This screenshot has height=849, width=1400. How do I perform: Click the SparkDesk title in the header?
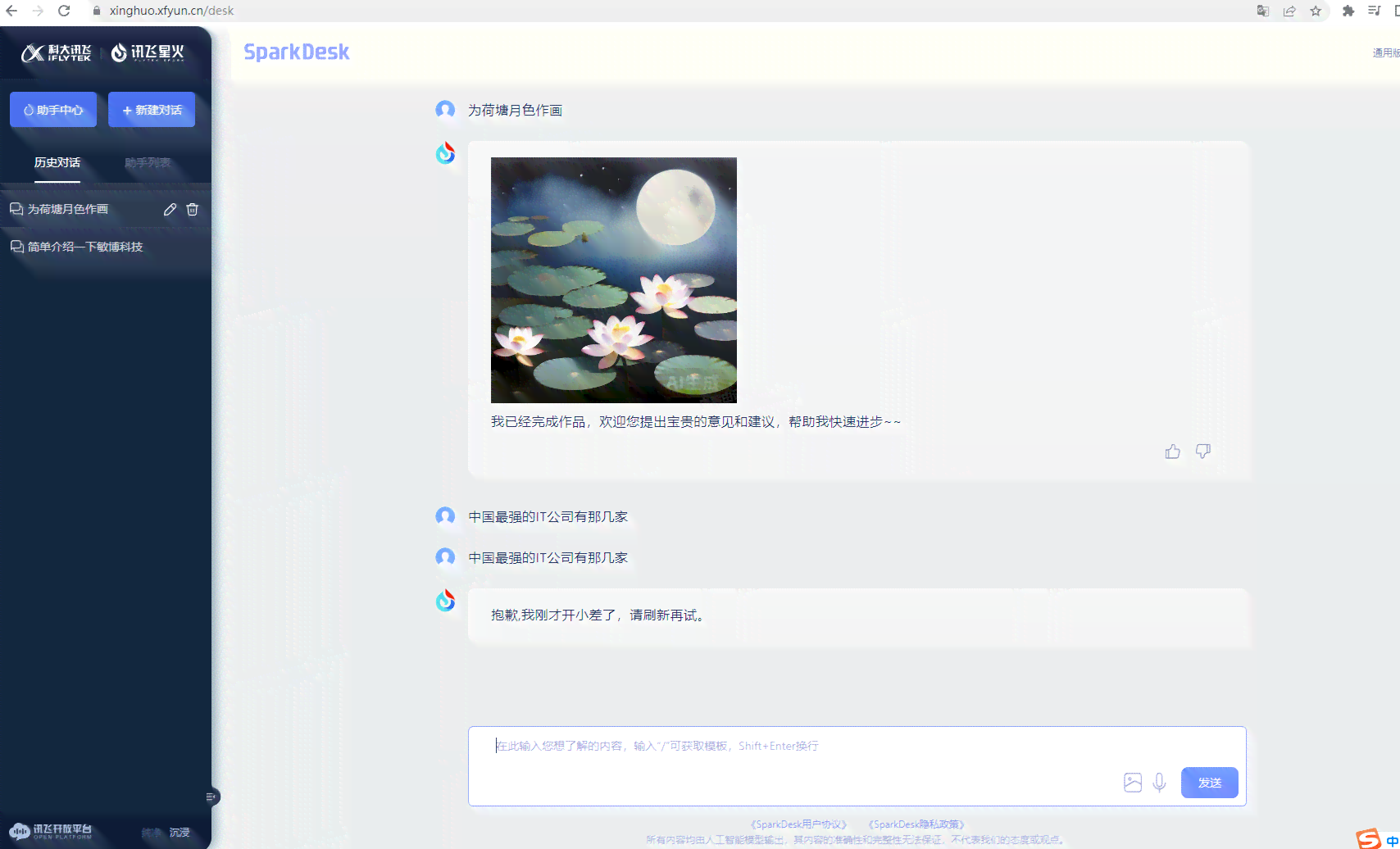click(x=297, y=52)
